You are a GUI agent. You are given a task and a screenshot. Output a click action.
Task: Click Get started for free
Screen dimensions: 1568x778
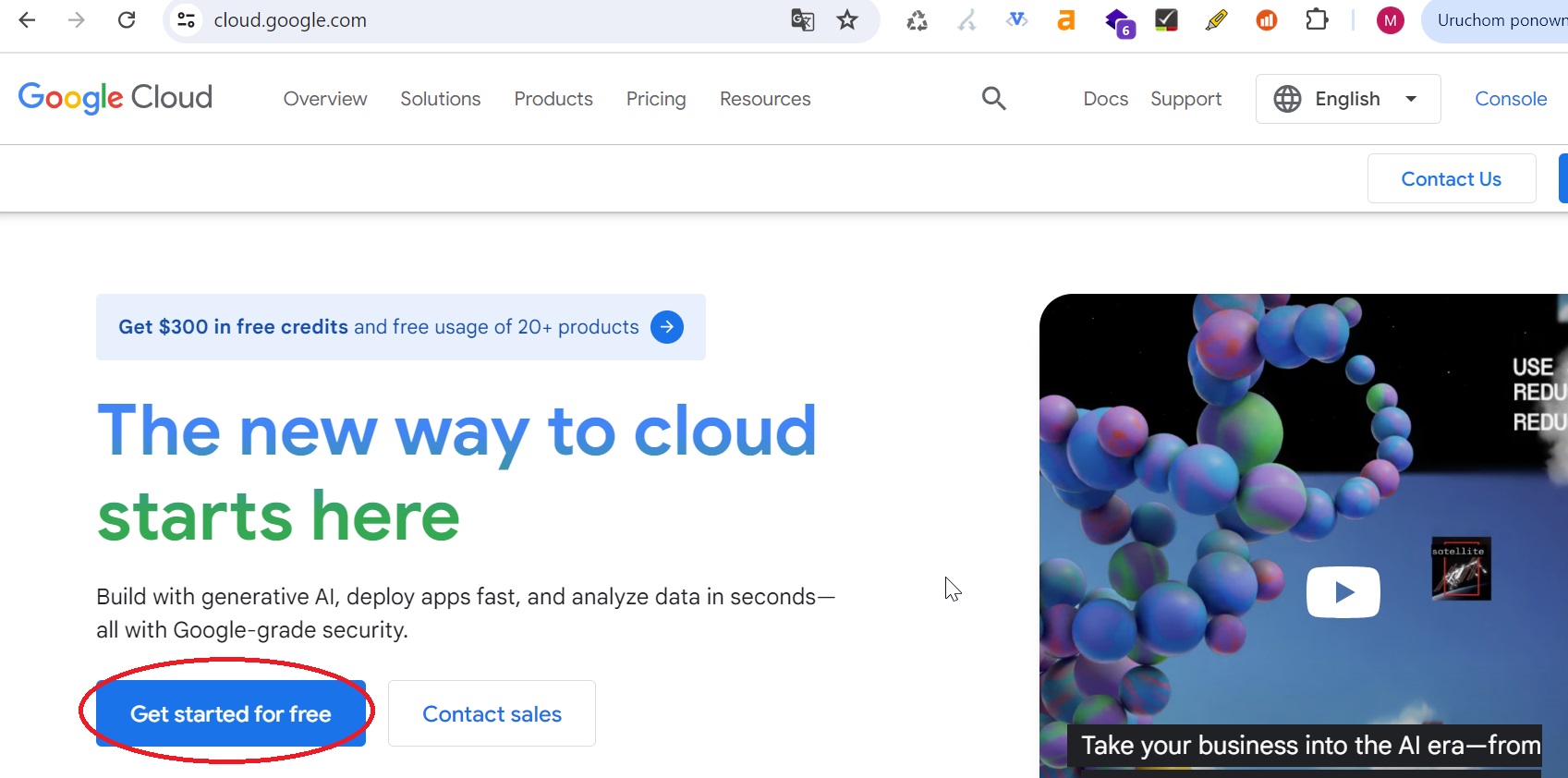tap(231, 713)
